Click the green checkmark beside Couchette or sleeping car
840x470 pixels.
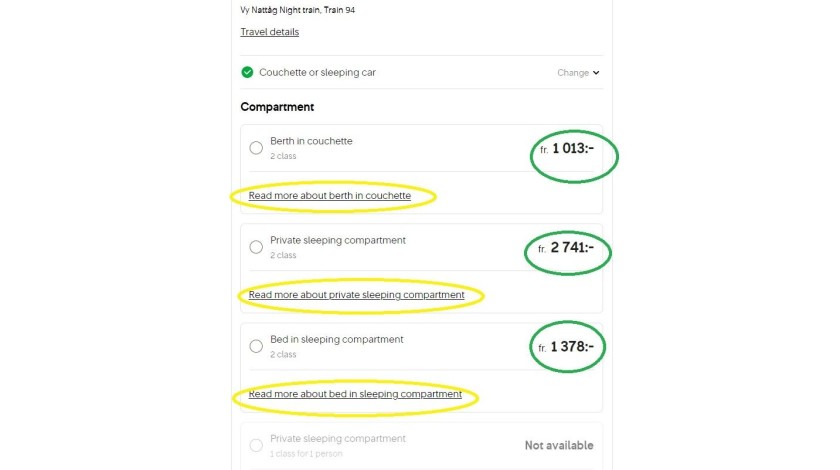pyautogui.click(x=247, y=72)
